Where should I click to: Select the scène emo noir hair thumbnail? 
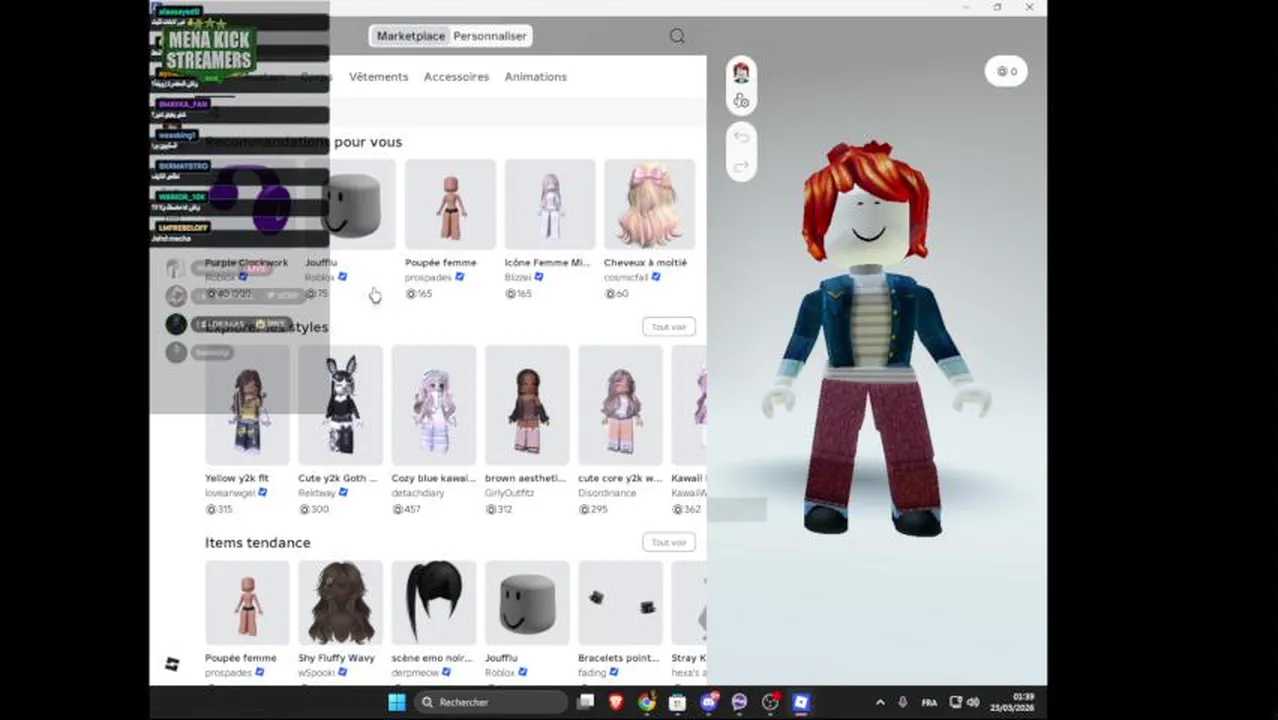(x=433, y=603)
